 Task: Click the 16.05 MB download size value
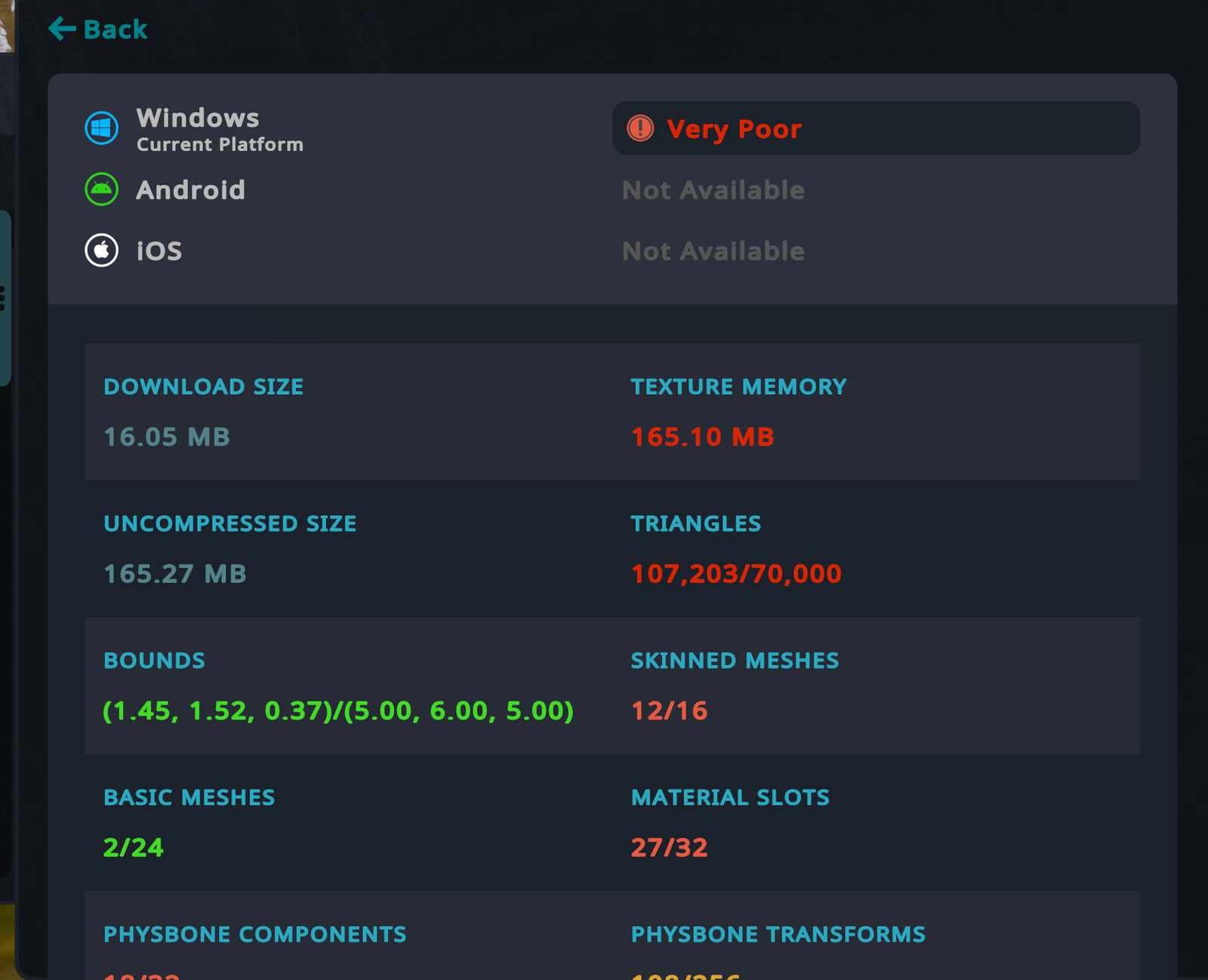pos(166,436)
